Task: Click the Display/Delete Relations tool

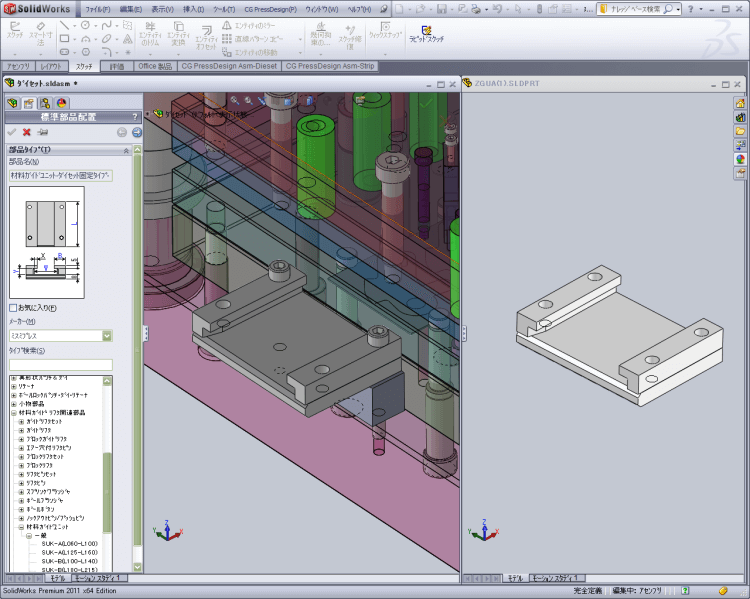Action: pos(320,34)
